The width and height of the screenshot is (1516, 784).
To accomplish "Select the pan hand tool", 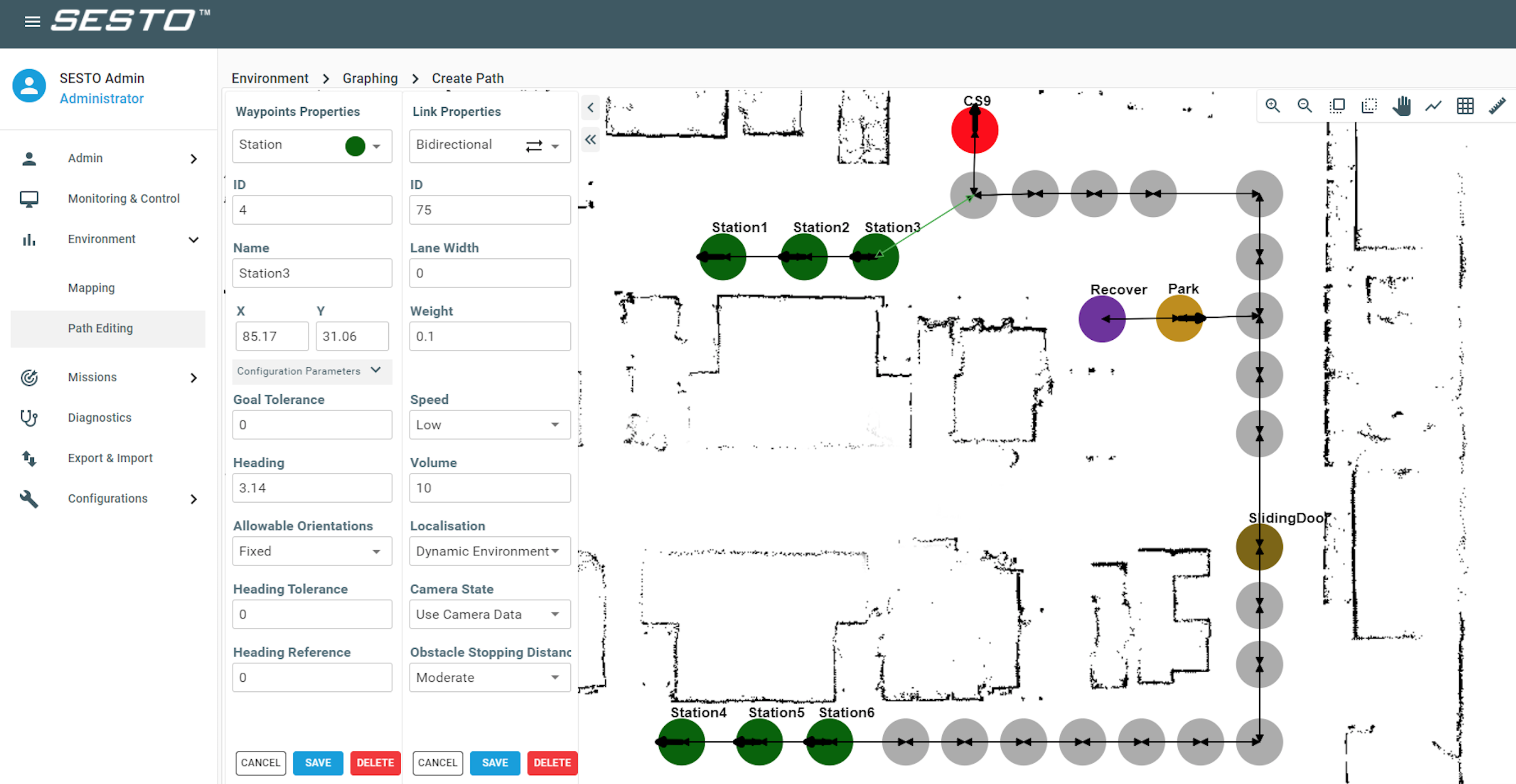I will [1401, 106].
